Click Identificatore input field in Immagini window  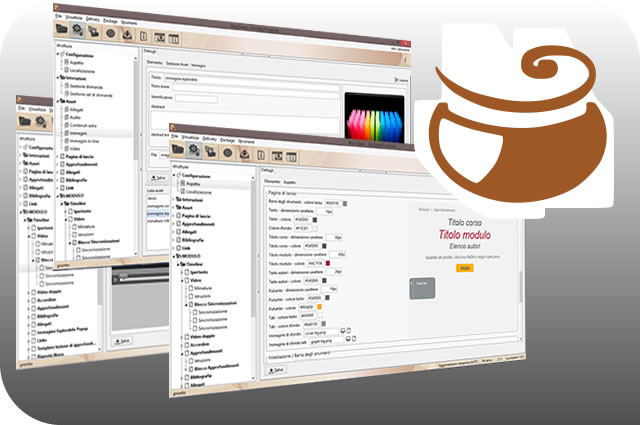196,98
